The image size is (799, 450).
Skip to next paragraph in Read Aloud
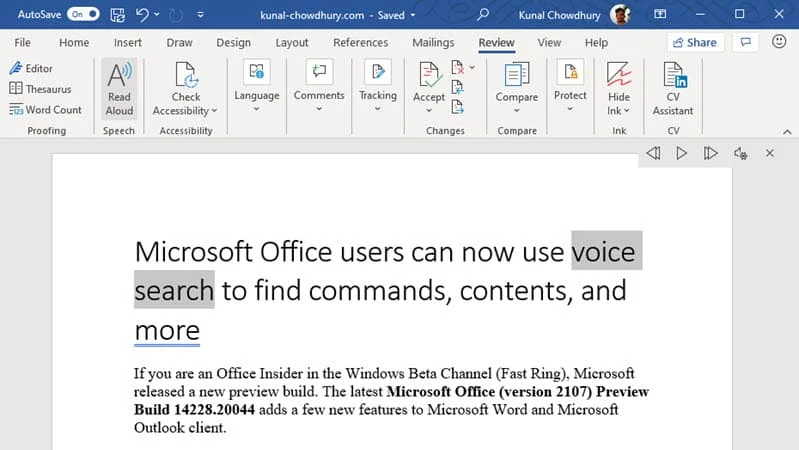coord(710,153)
